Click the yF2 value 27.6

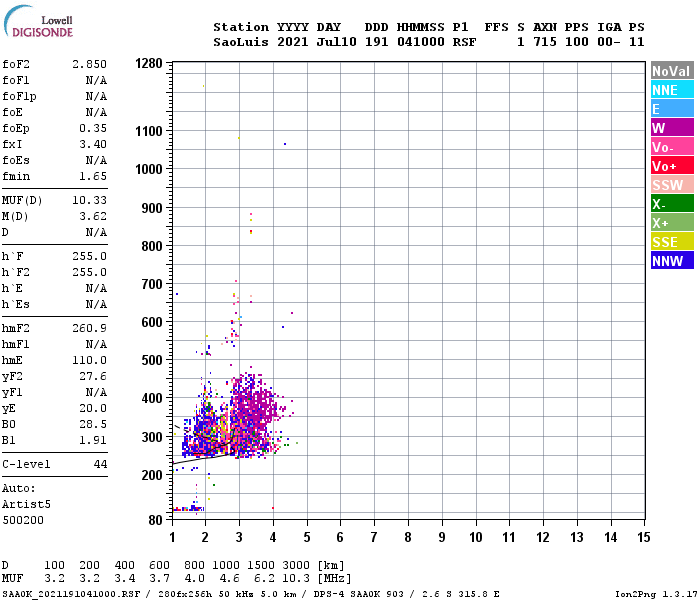click(x=93, y=376)
